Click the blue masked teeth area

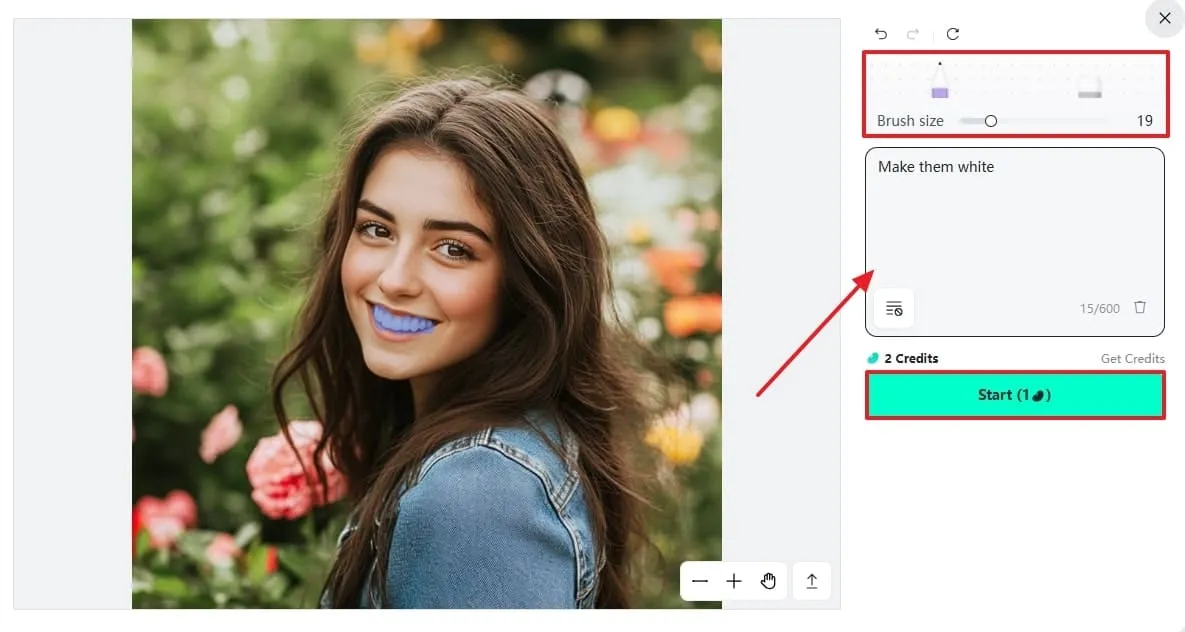pos(403,320)
